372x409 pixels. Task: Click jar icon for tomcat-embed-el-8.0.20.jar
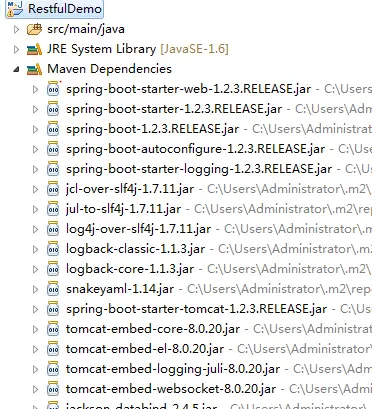click(53, 349)
